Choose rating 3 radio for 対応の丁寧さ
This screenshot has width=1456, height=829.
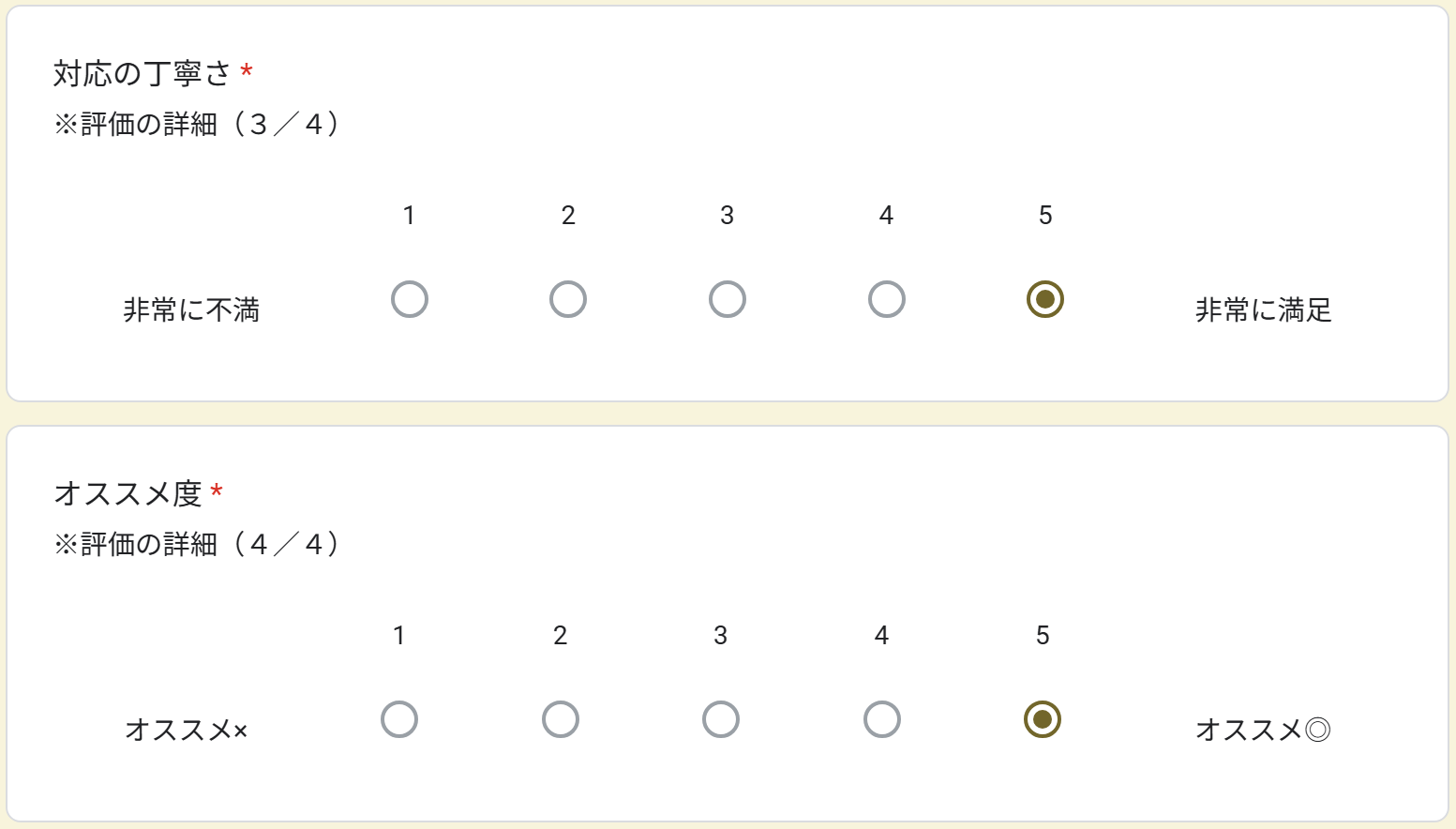click(728, 300)
